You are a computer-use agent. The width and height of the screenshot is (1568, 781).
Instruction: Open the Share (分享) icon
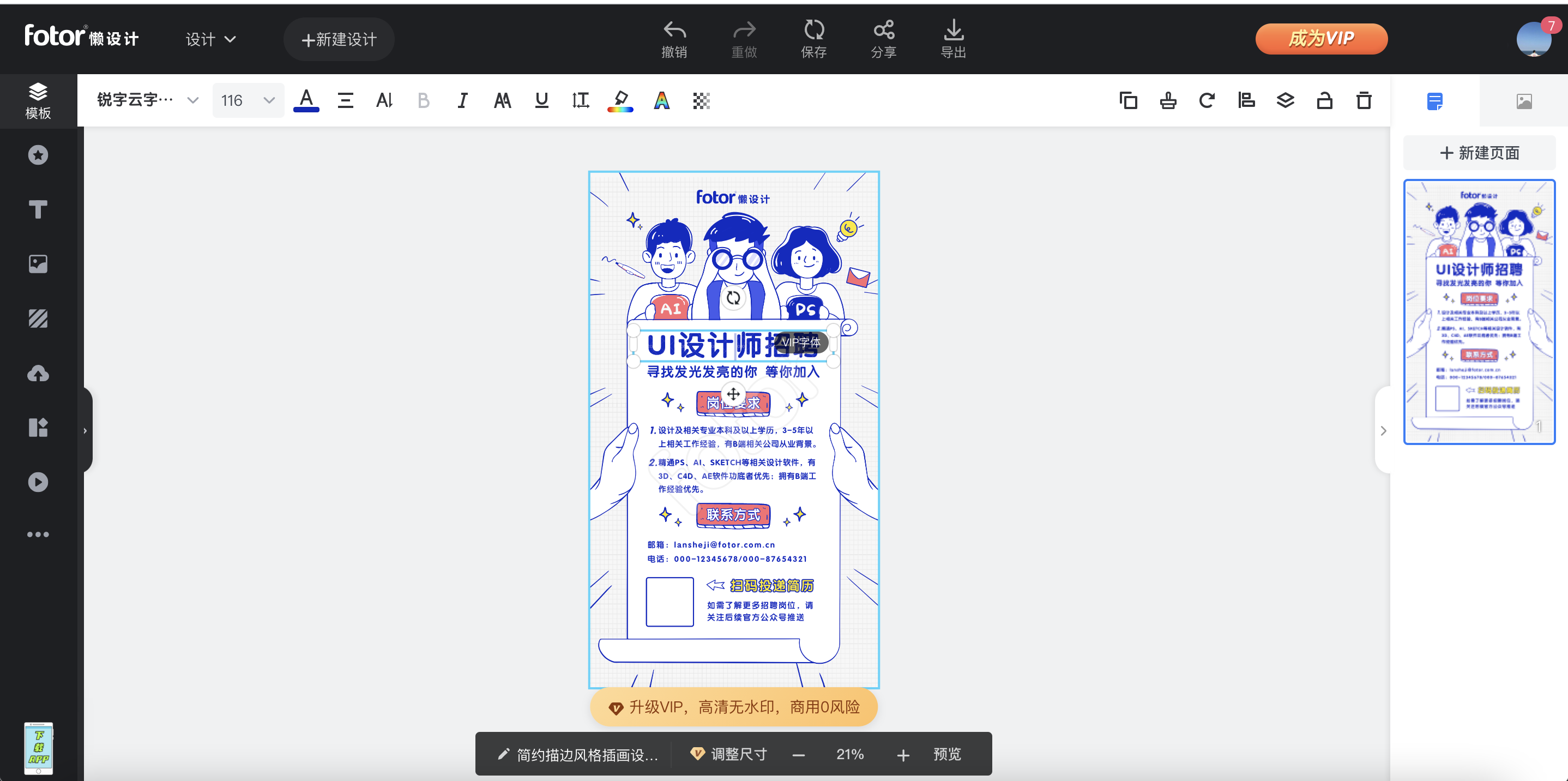coord(883,31)
